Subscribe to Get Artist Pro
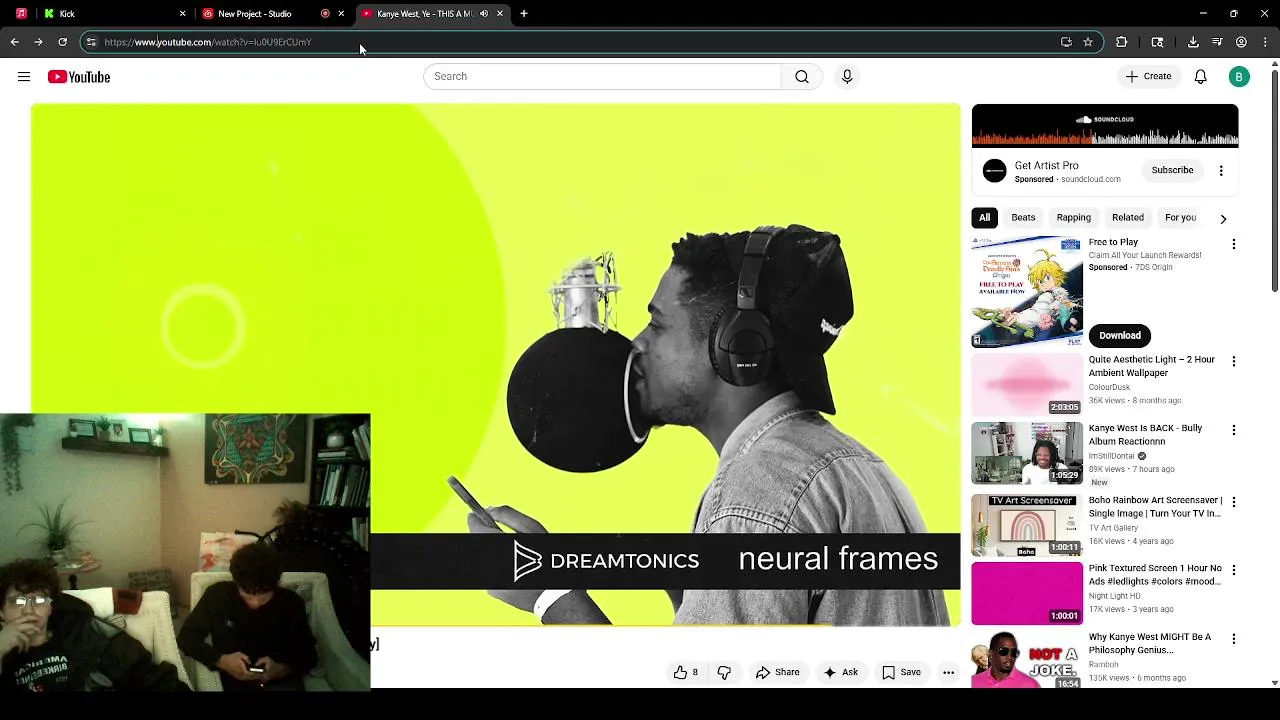Viewport: 1280px width, 720px height. (1172, 171)
